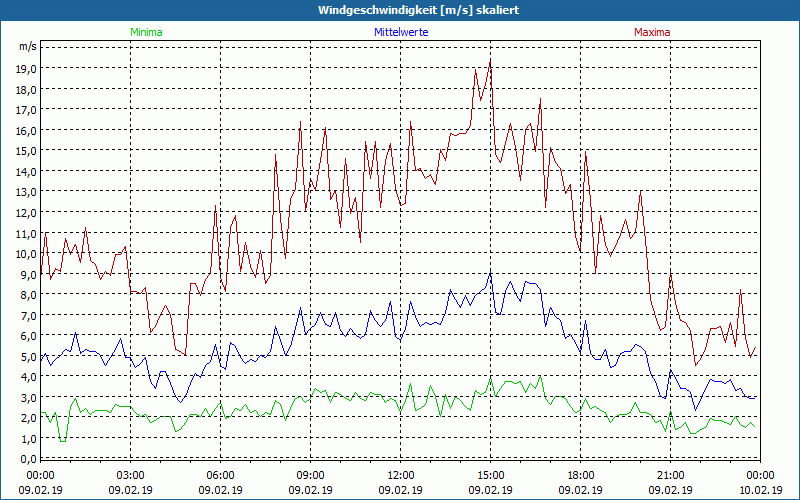This screenshot has height=500, width=800.
Task: Click the '09.02.19' date below 09:00
Action: (x=311, y=490)
